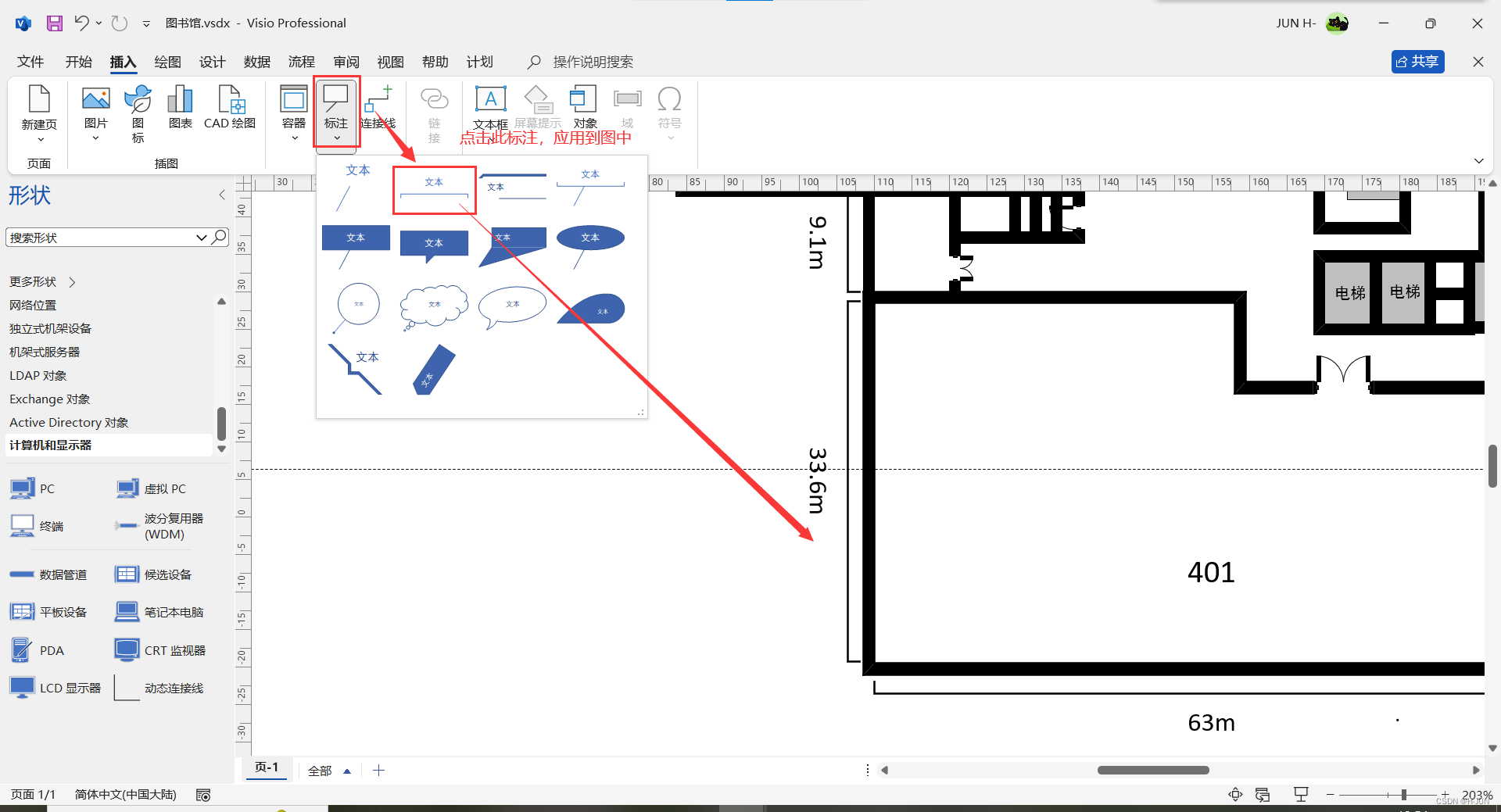
Task: Click the 文本框 text box tool
Action: point(490,107)
